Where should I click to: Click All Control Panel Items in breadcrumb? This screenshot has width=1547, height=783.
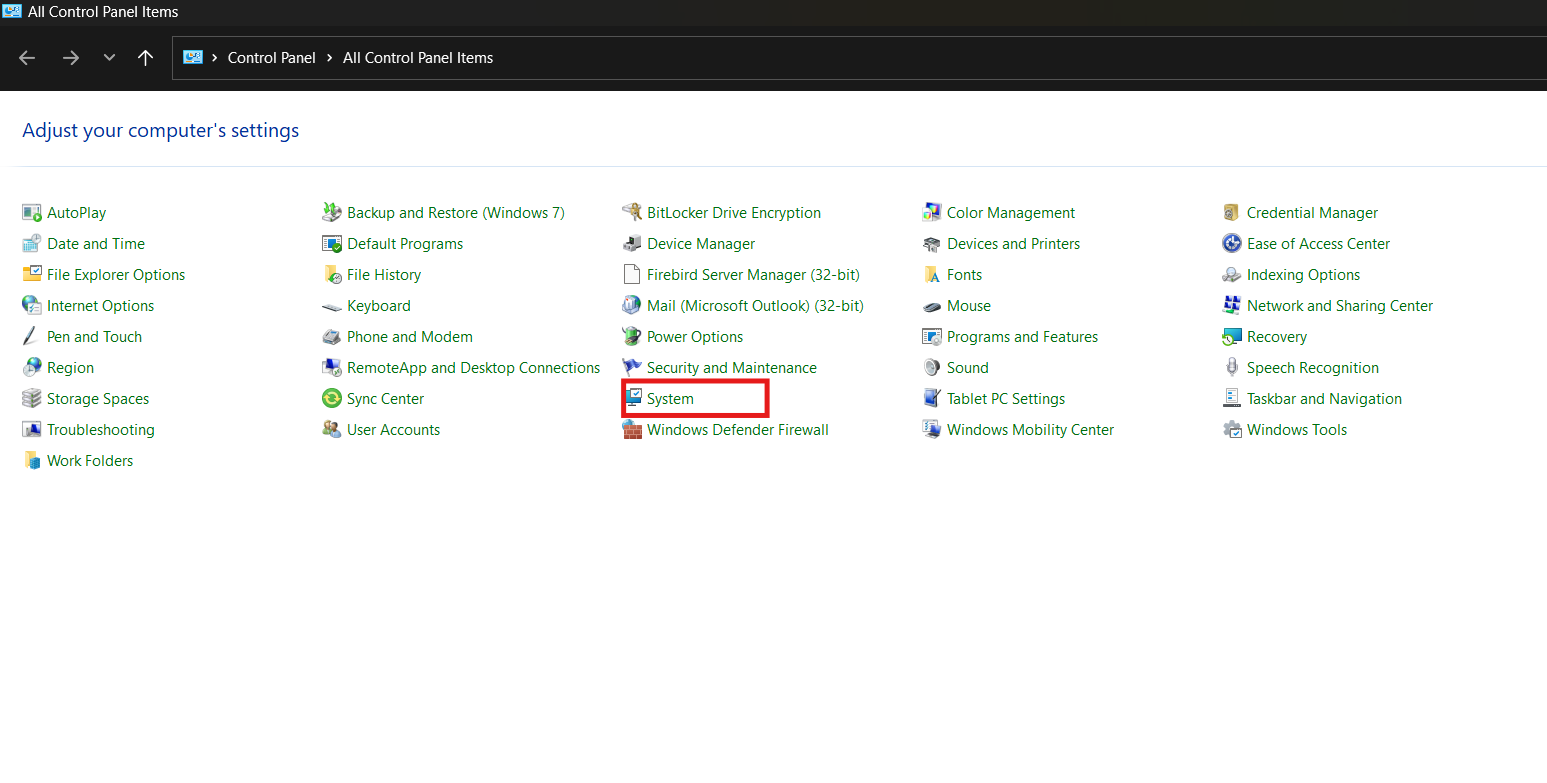pyautogui.click(x=418, y=57)
